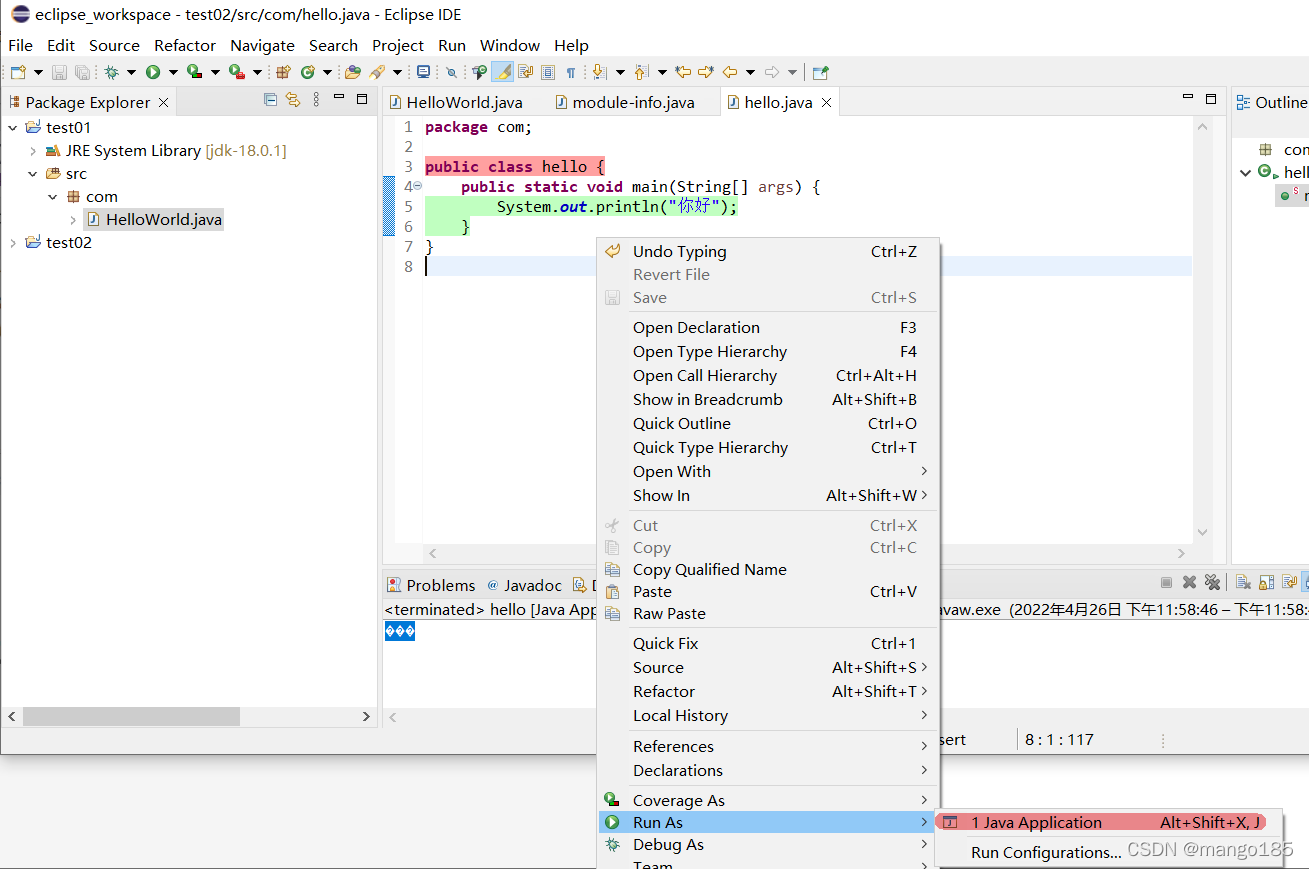Image resolution: width=1309 pixels, height=869 pixels.
Task: Click the Debug bug icon in the toolbar
Action: pyautogui.click(x=112, y=72)
